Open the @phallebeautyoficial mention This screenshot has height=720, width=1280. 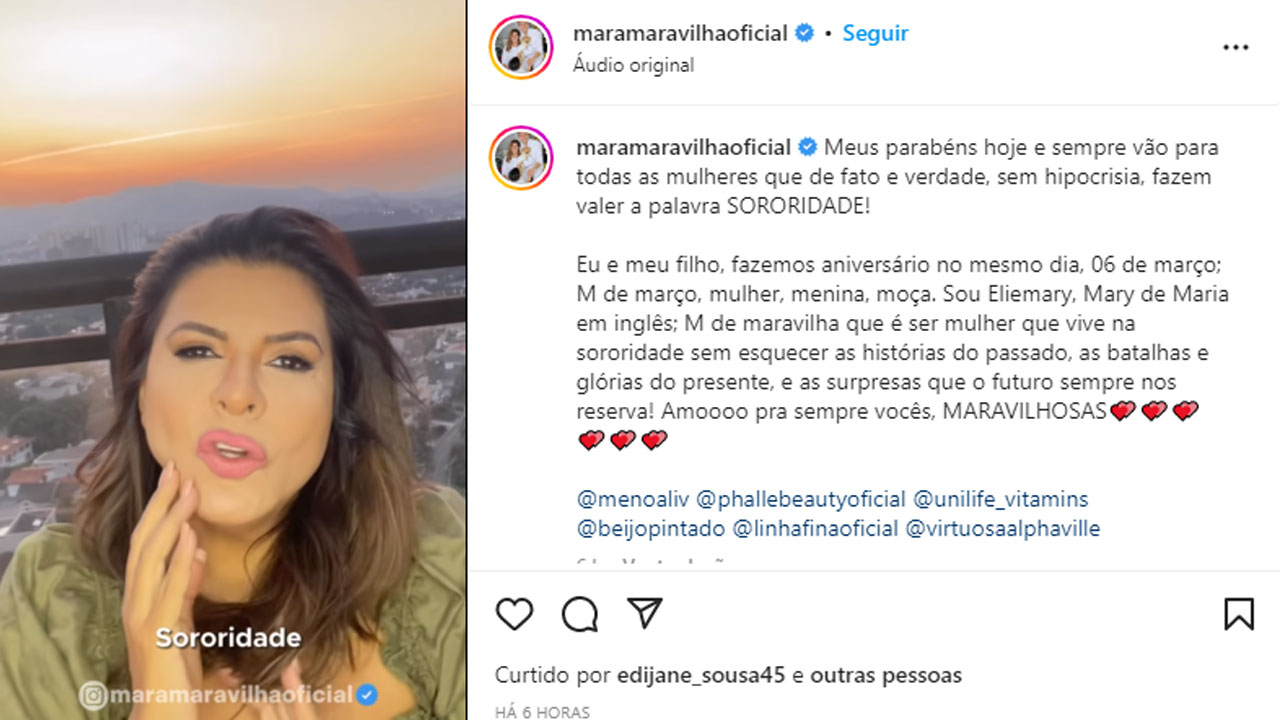(801, 499)
